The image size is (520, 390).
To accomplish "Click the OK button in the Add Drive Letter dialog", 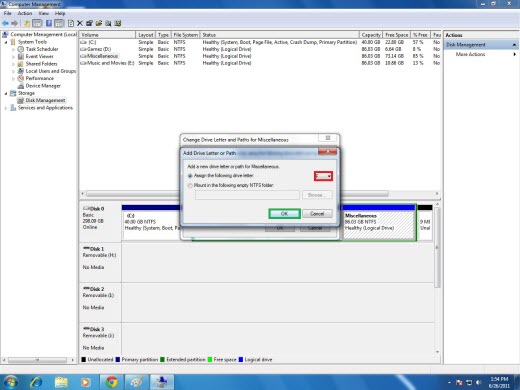I will pos(284,214).
